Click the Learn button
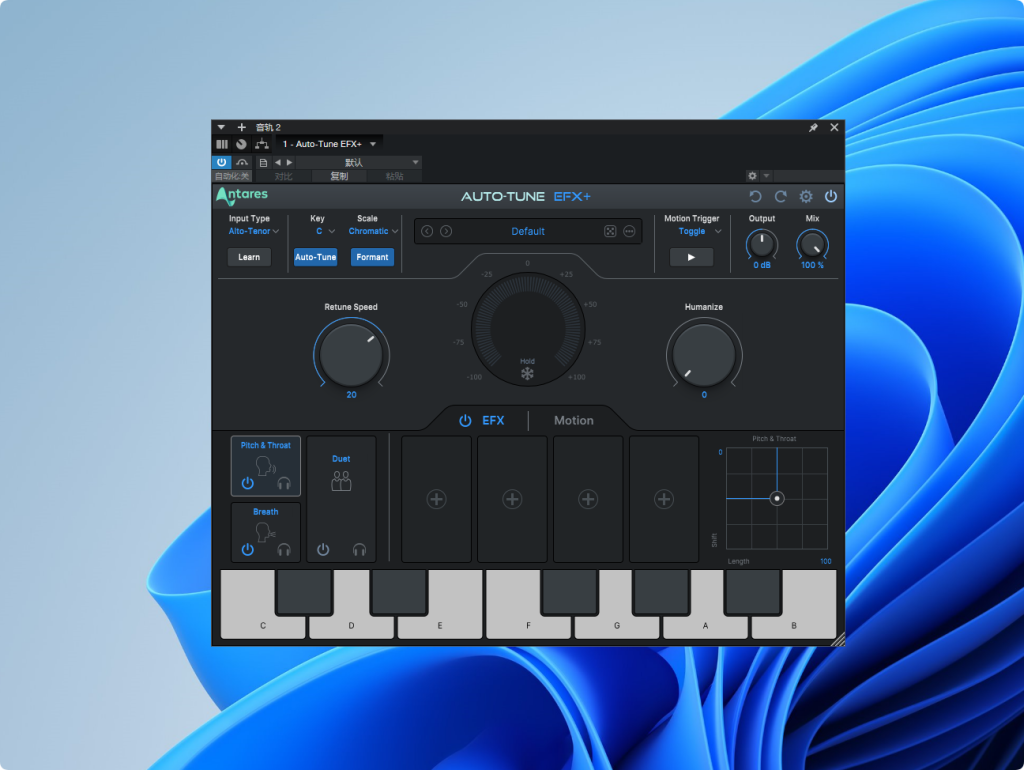1024x770 pixels. [x=249, y=257]
